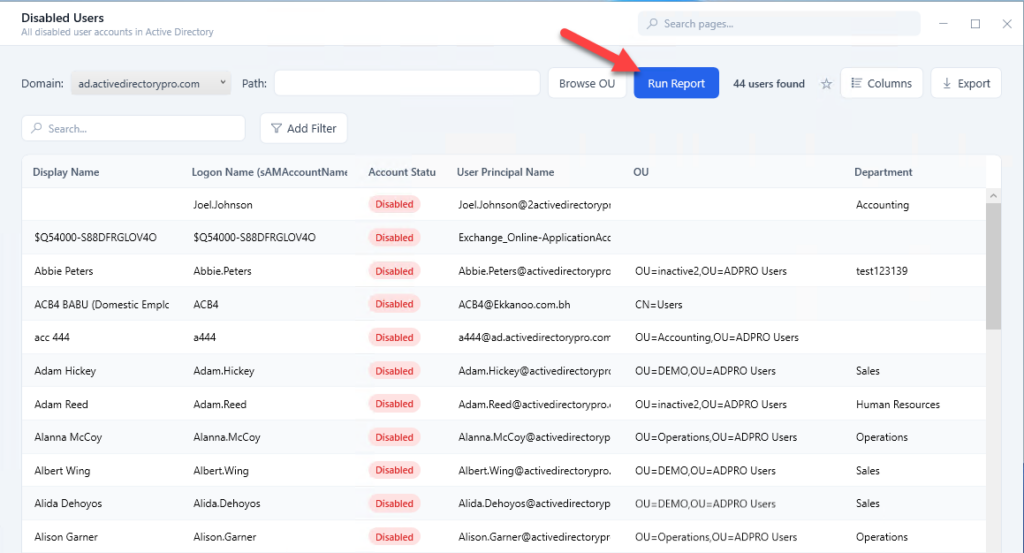Screen dimensions: 1024x553
Task: Select the Alida Dehoyos display name
Action: click(68, 503)
